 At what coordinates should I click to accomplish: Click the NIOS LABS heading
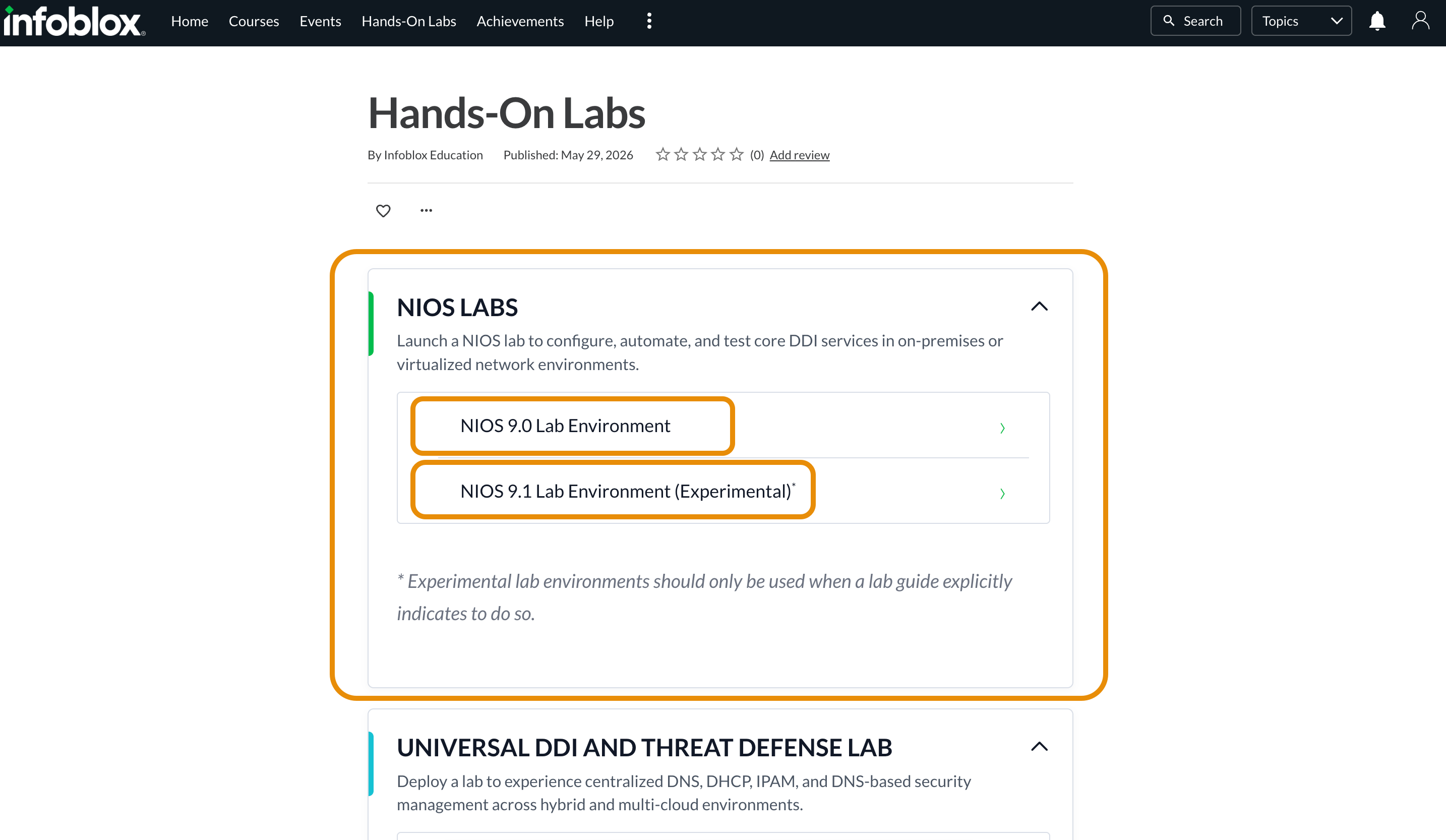[x=457, y=308]
